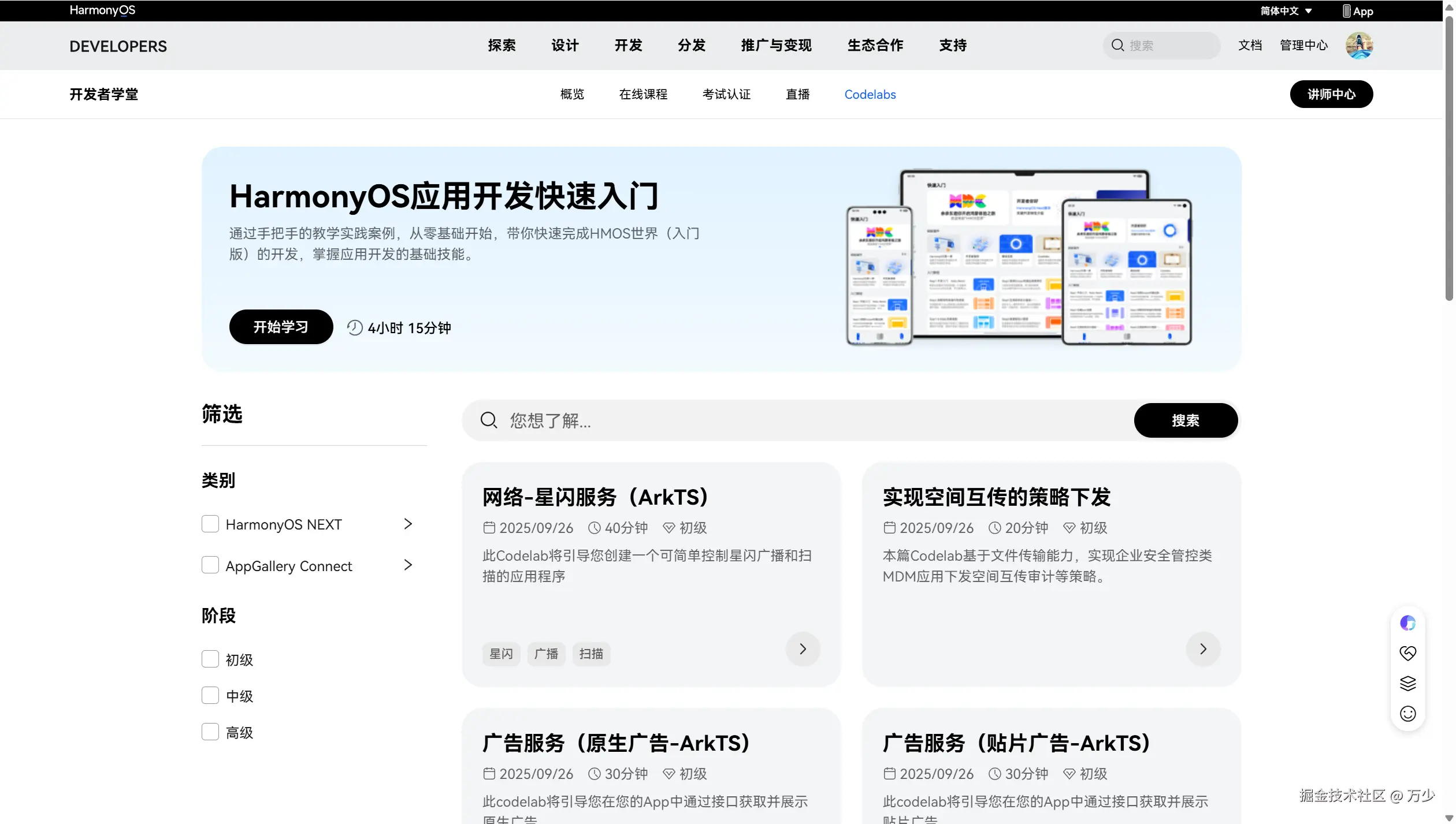Expand the AppGallery Connect chevron

pos(408,565)
